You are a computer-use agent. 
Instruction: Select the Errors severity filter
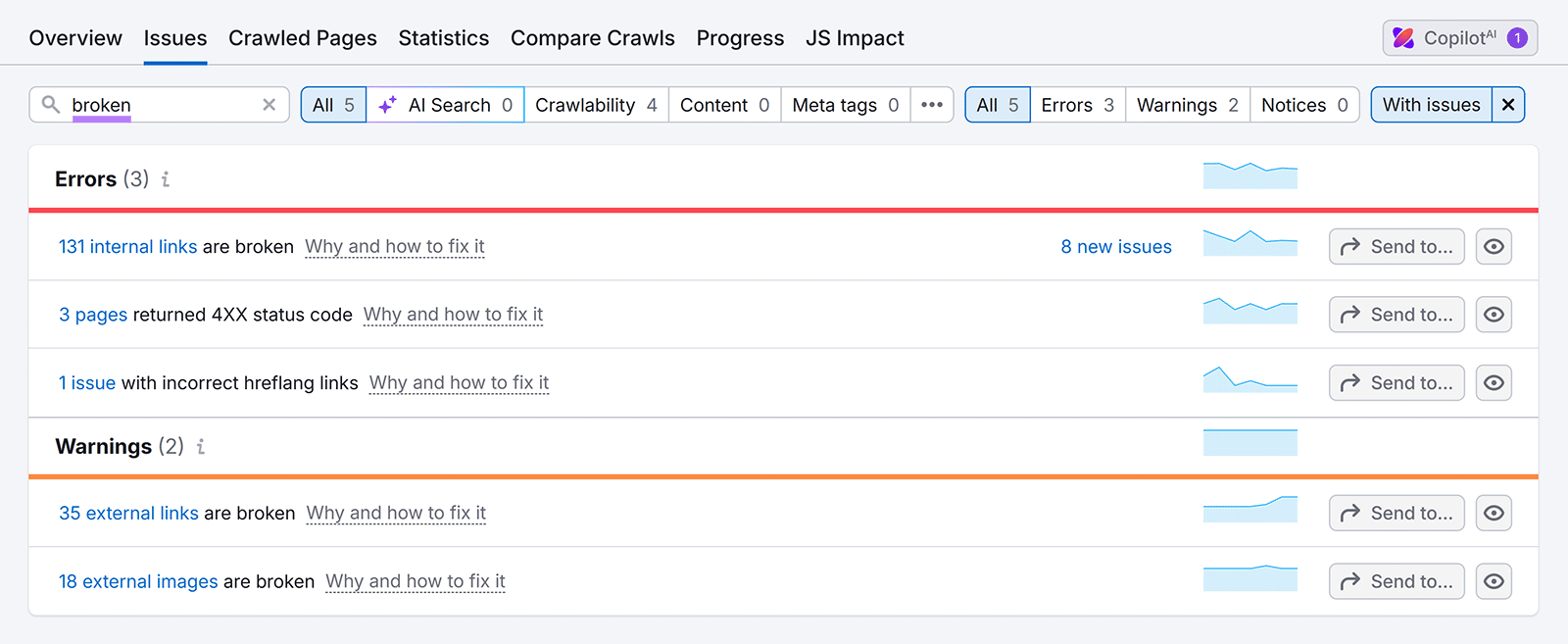coord(1076,104)
